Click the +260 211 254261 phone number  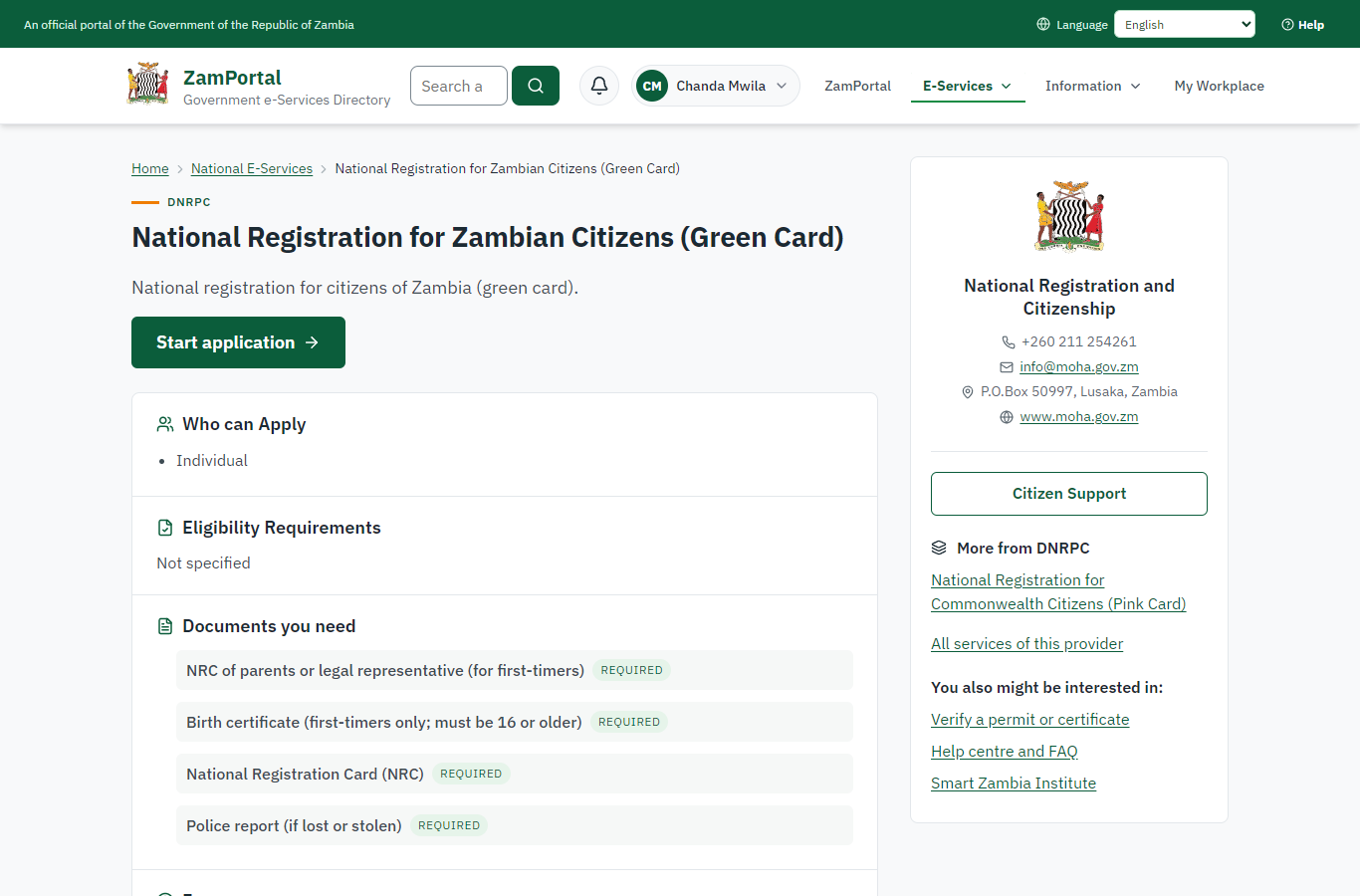[1079, 341]
